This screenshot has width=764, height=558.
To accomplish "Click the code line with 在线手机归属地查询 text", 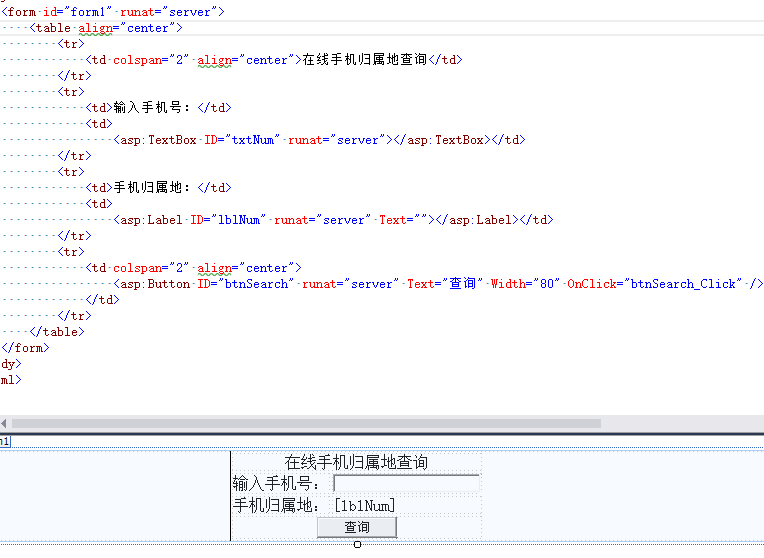I will click(274, 59).
